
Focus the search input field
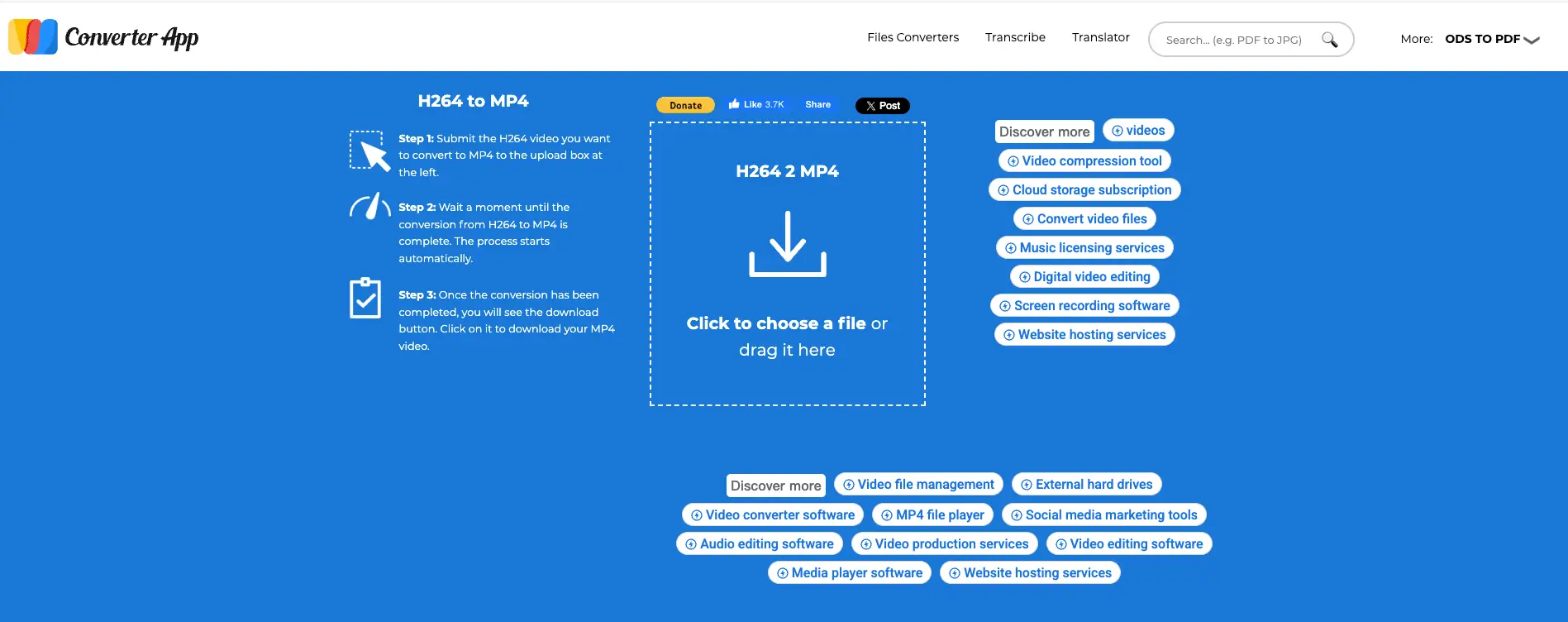pyautogui.click(x=1235, y=40)
